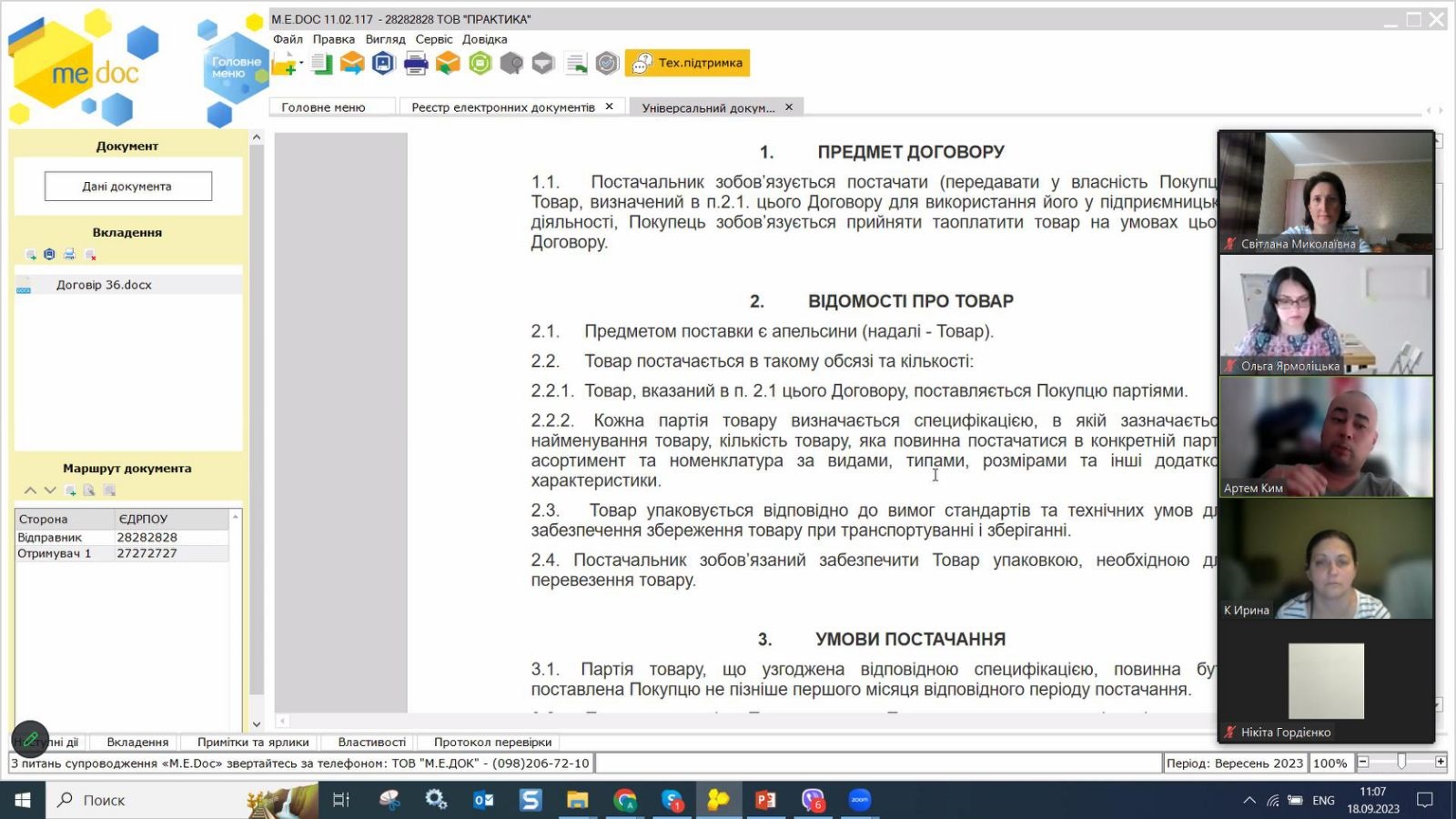Click the Світлана Миколаївна video thumbnail

tap(1326, 192)
